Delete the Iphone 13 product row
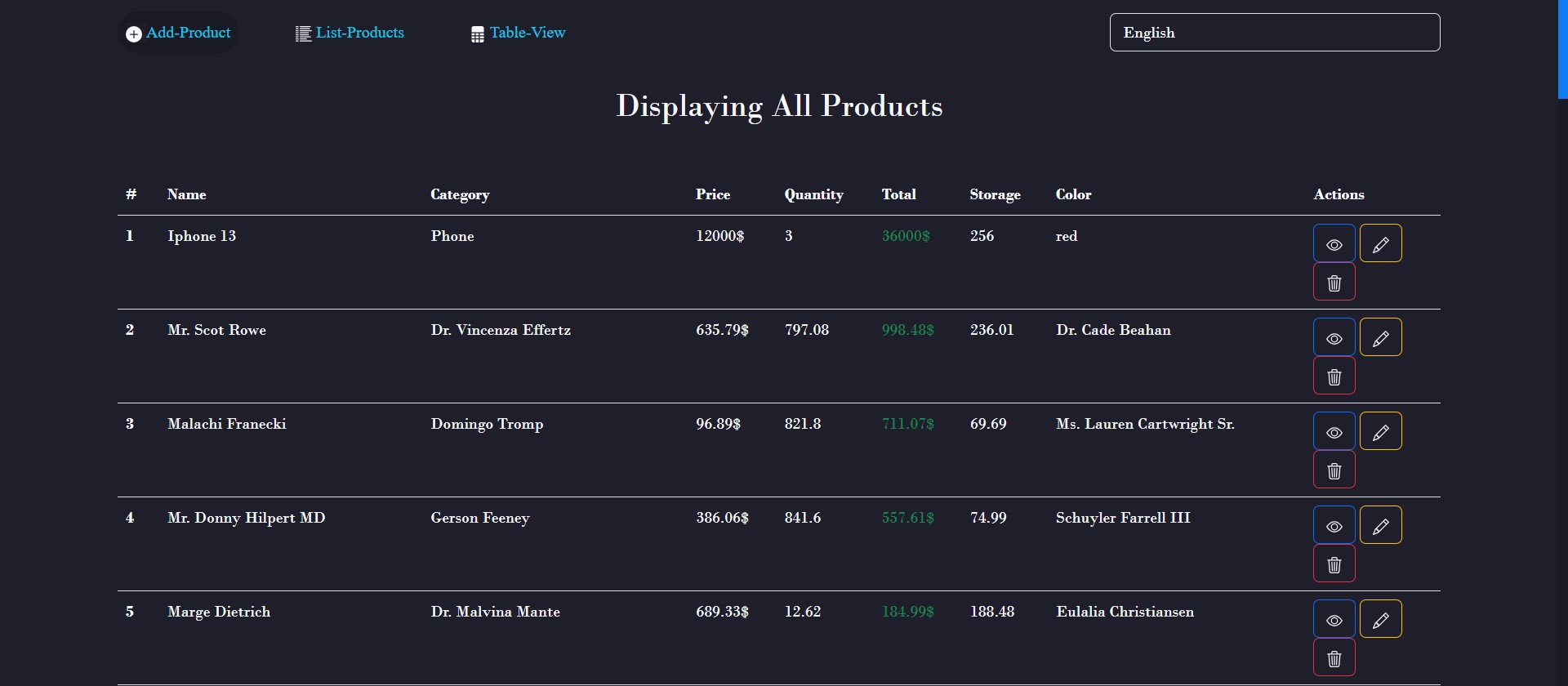1568x686 pixels. pyautogui.click(x=1334, y=282)
